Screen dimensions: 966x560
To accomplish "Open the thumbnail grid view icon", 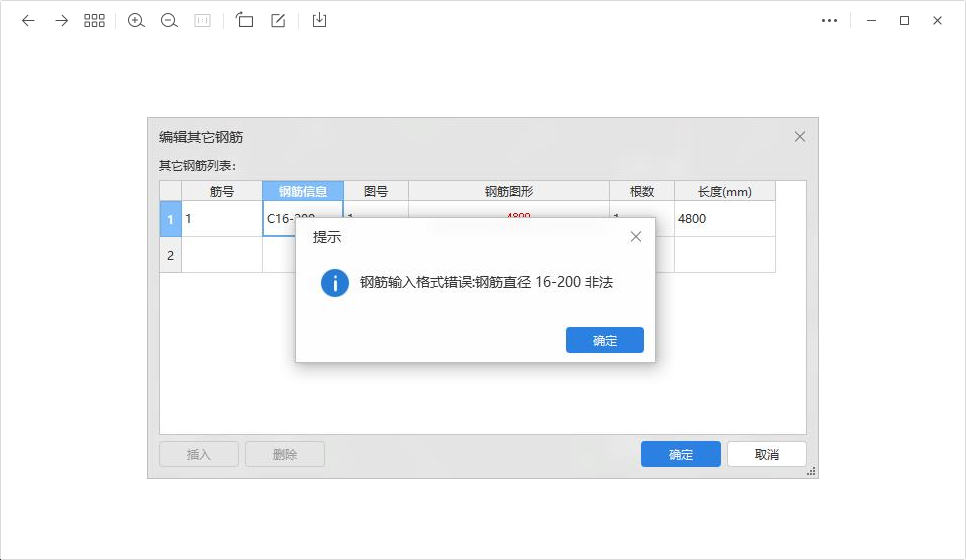I will pyautogui.click(x=94, y=20).
